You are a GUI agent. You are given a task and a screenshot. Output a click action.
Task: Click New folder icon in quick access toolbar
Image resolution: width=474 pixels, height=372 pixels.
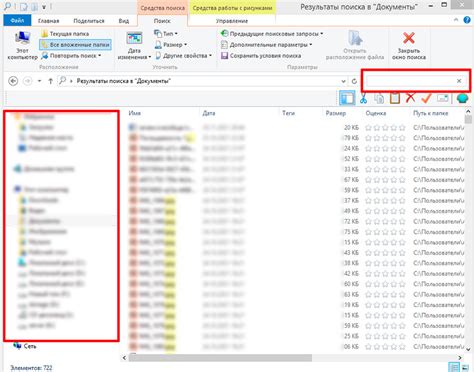pos(34,6)
